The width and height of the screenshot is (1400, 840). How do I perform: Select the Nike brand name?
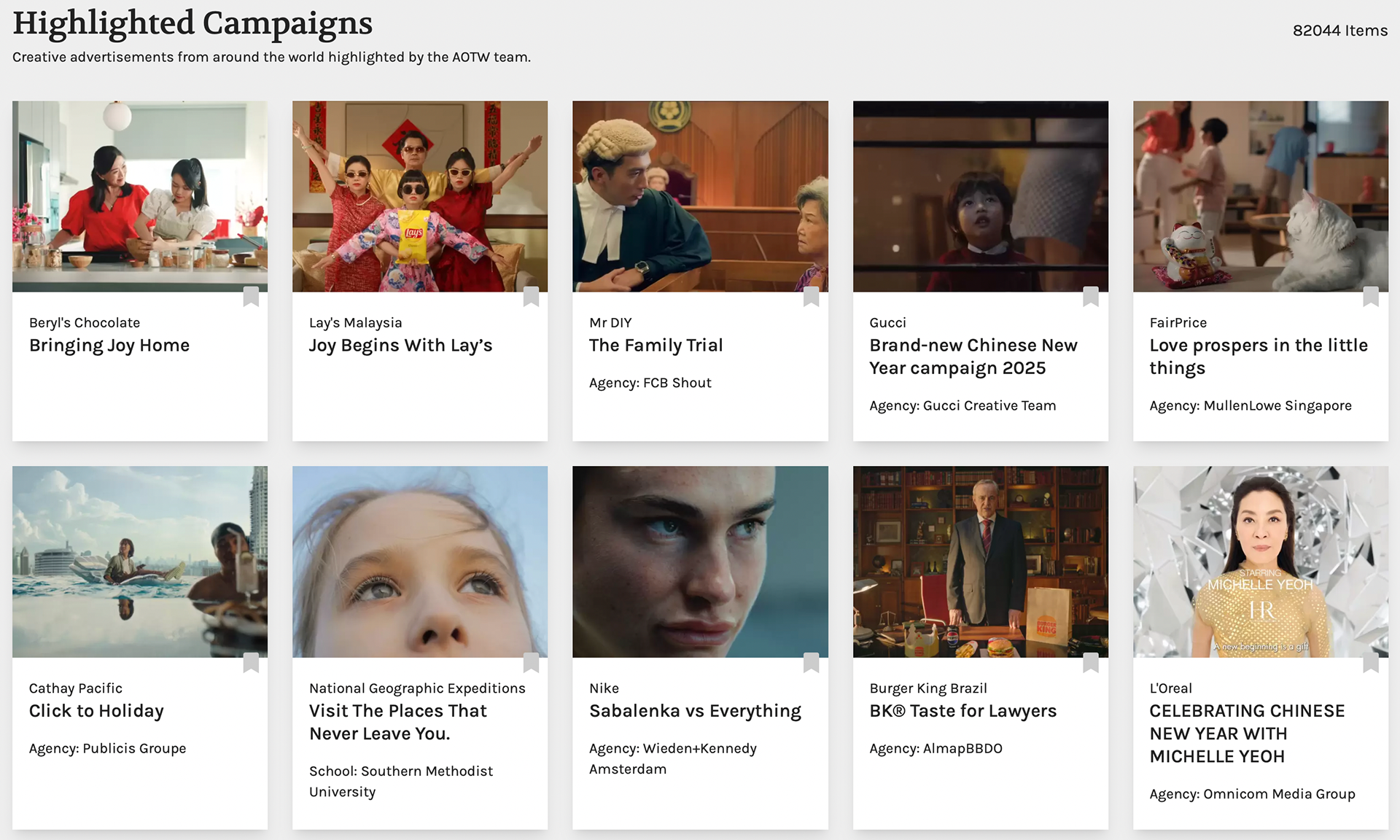pos(604,688)
